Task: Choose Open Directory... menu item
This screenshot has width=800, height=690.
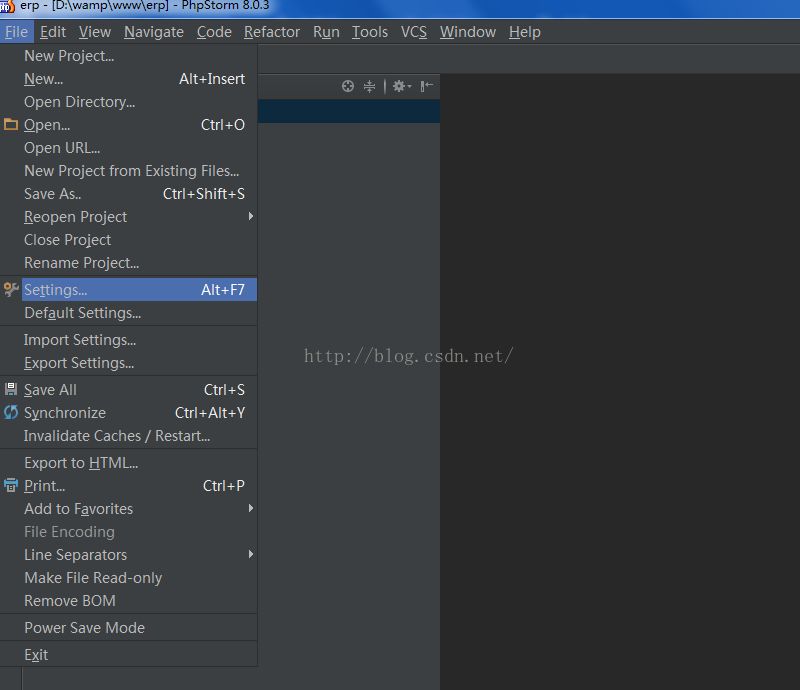Action: [129, 102]
